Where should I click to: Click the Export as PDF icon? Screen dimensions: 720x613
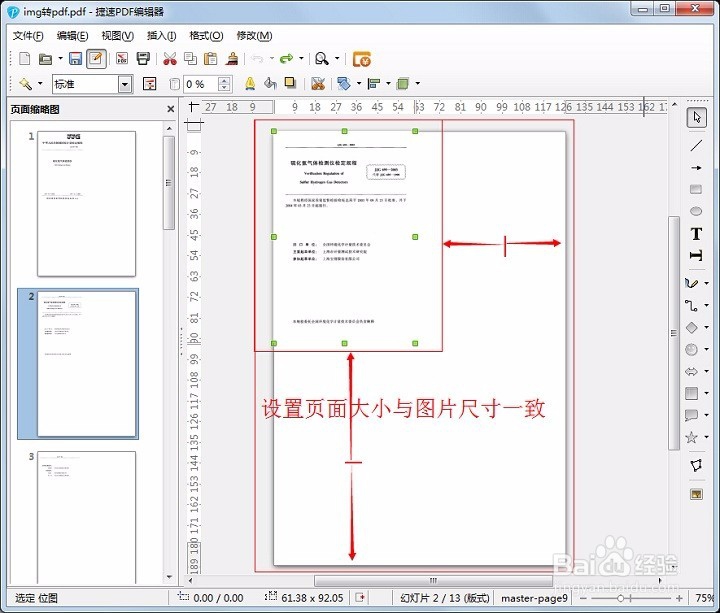(122, 59)
